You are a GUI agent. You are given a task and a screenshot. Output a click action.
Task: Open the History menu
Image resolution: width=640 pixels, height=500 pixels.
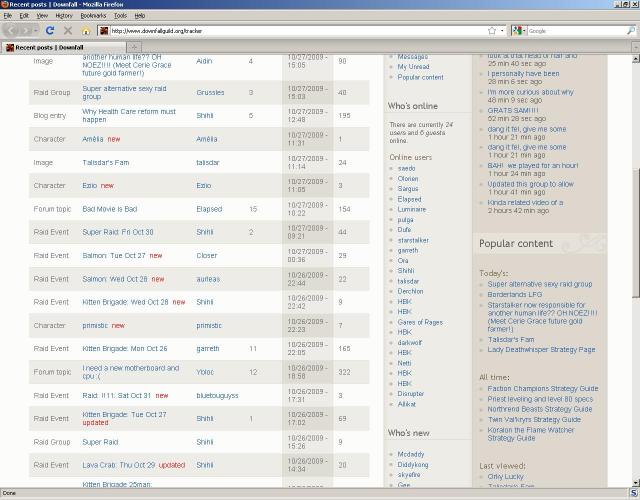(x=64, y=16)
